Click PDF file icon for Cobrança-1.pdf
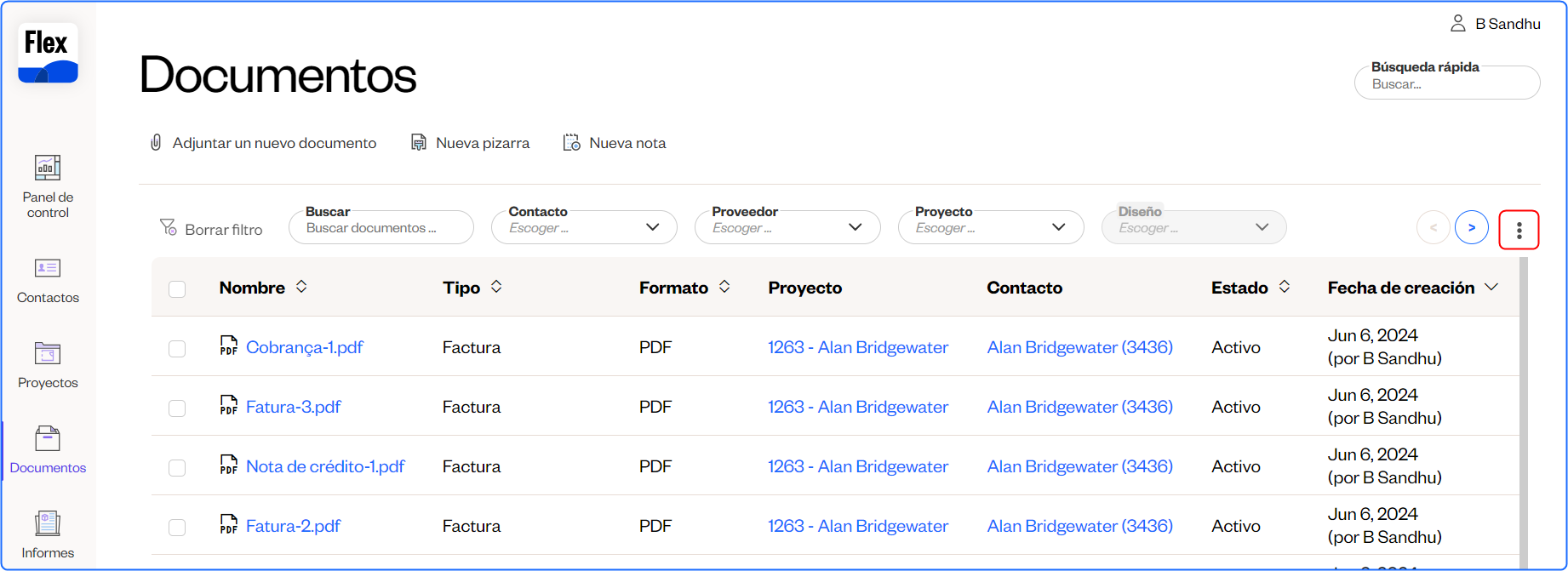Image resolution: width=1568 pixels, height=571 pixels. (x=228, y=345)
